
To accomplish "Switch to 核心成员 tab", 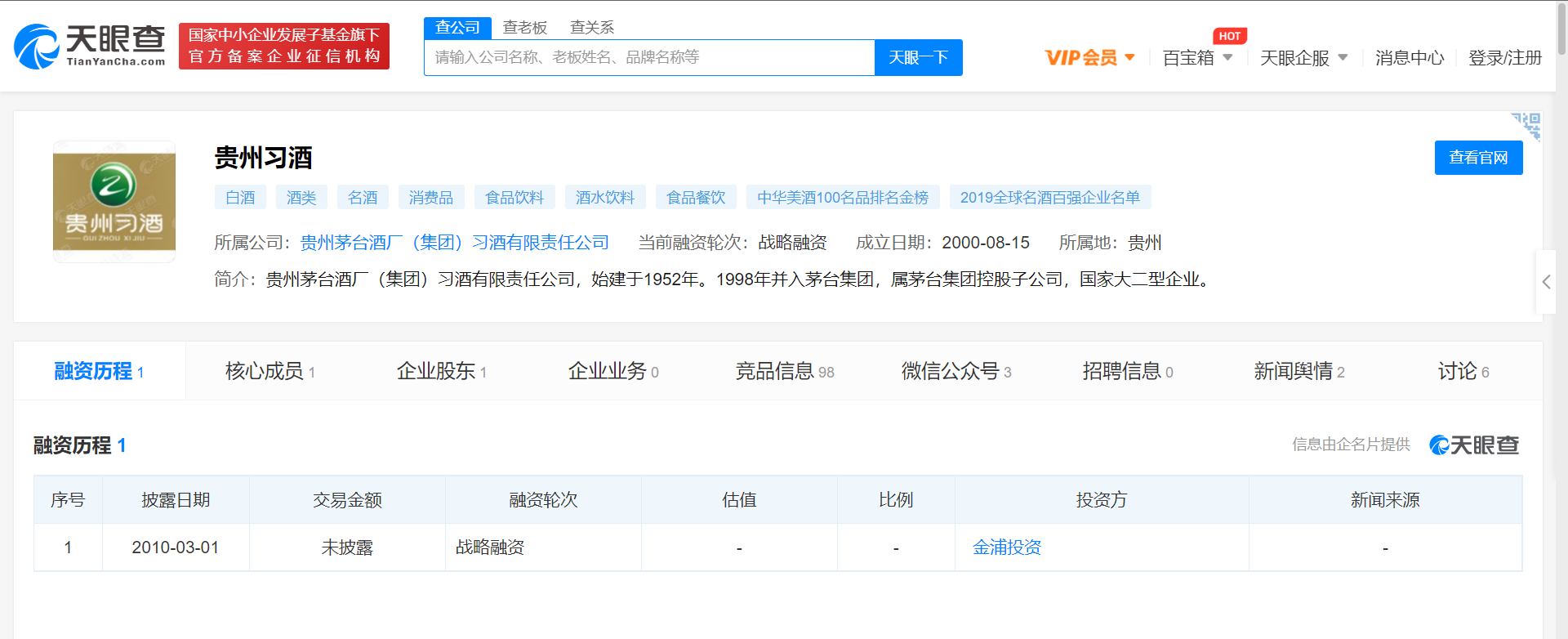I will click(x=270, y=371).
